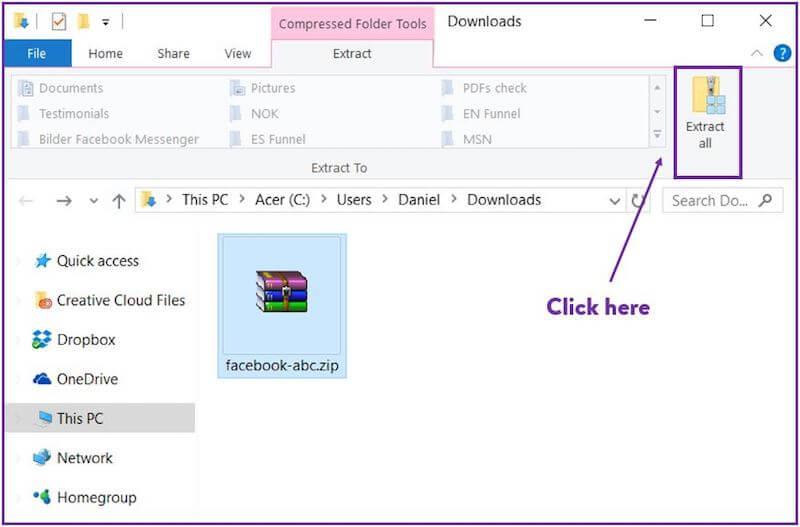
Task: Click the Properties quick access icon
Action: coord(59,21)
